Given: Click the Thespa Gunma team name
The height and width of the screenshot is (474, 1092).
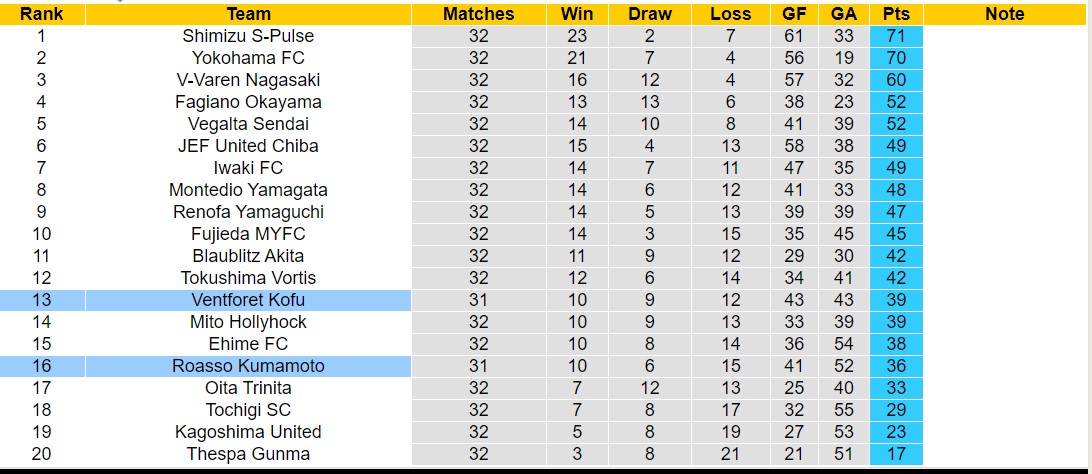Looking at the screenshot, I should click(x=248, y=454).
